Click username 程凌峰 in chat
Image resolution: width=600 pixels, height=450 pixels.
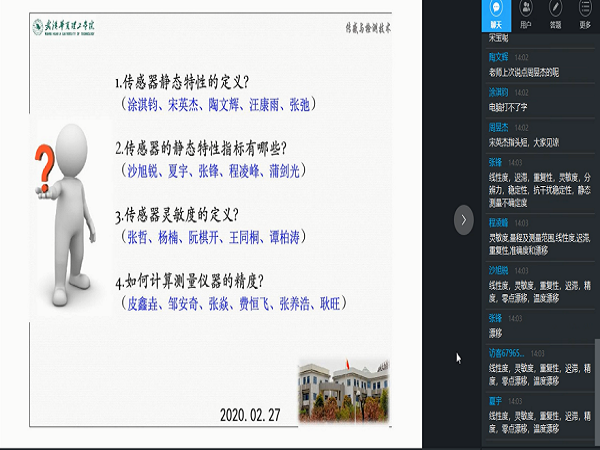click(499, 222)
